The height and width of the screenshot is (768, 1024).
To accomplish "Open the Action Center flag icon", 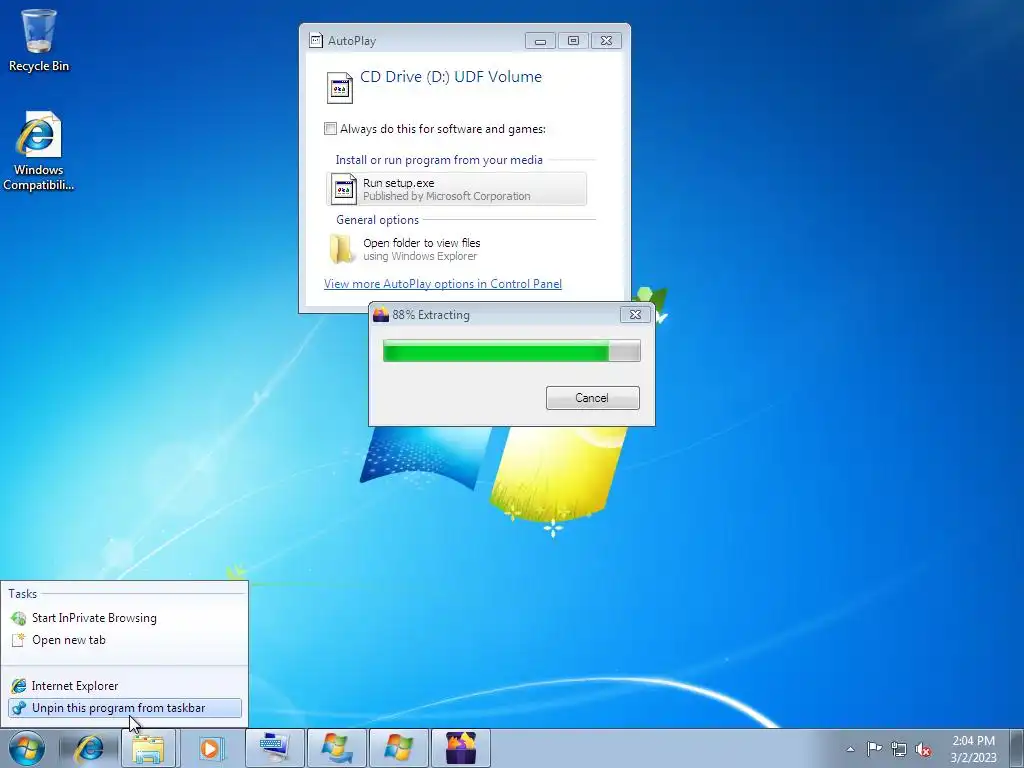I will 874,749.
